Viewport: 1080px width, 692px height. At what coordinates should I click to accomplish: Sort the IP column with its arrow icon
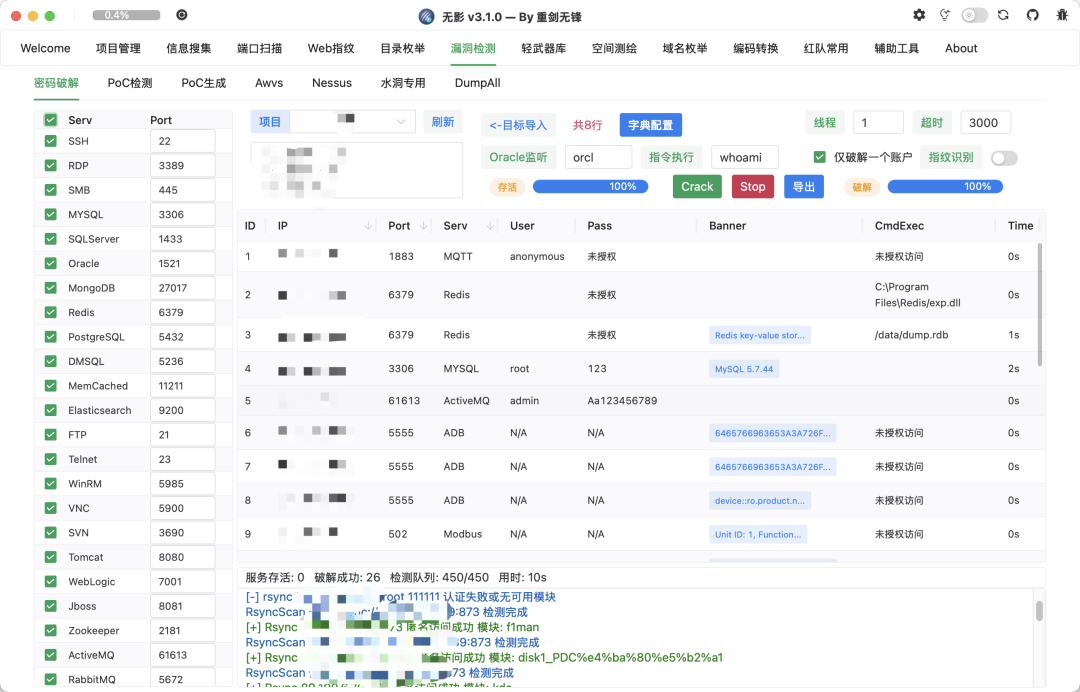(368, 226)
